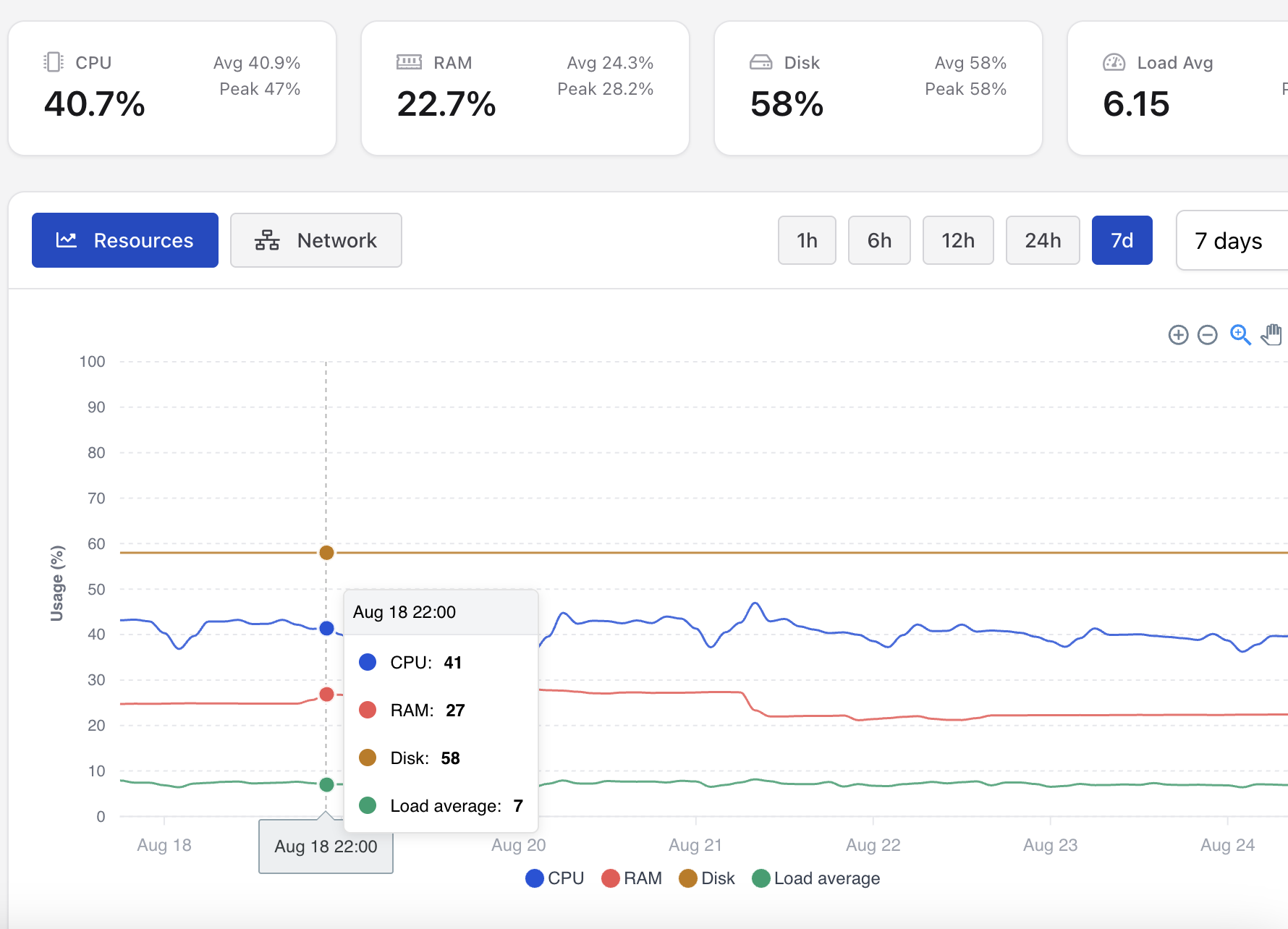Click the Disk drive icon in Disk card

coord(761,62)
